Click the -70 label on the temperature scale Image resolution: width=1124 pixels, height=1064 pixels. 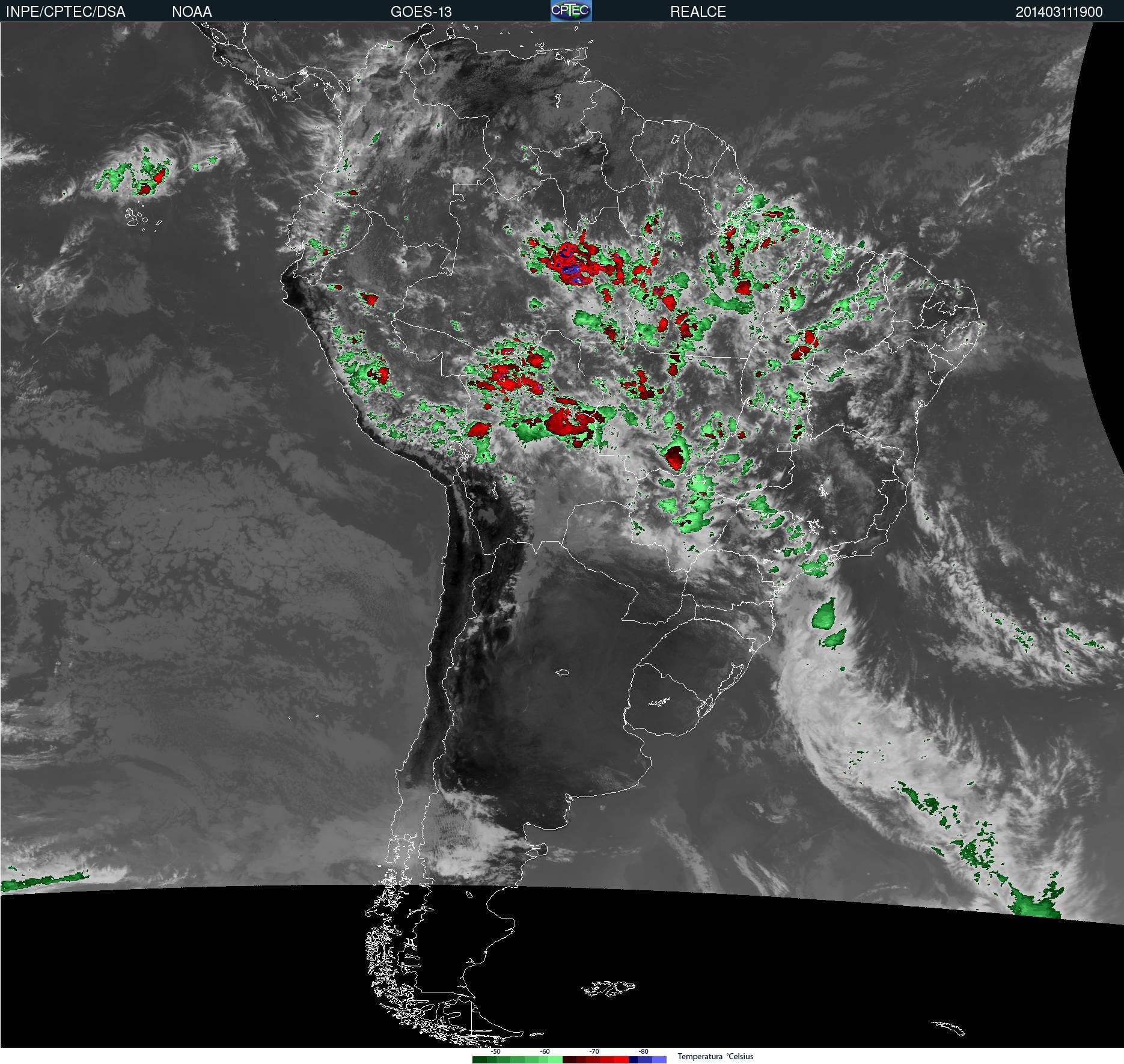tap(594, 1051)
